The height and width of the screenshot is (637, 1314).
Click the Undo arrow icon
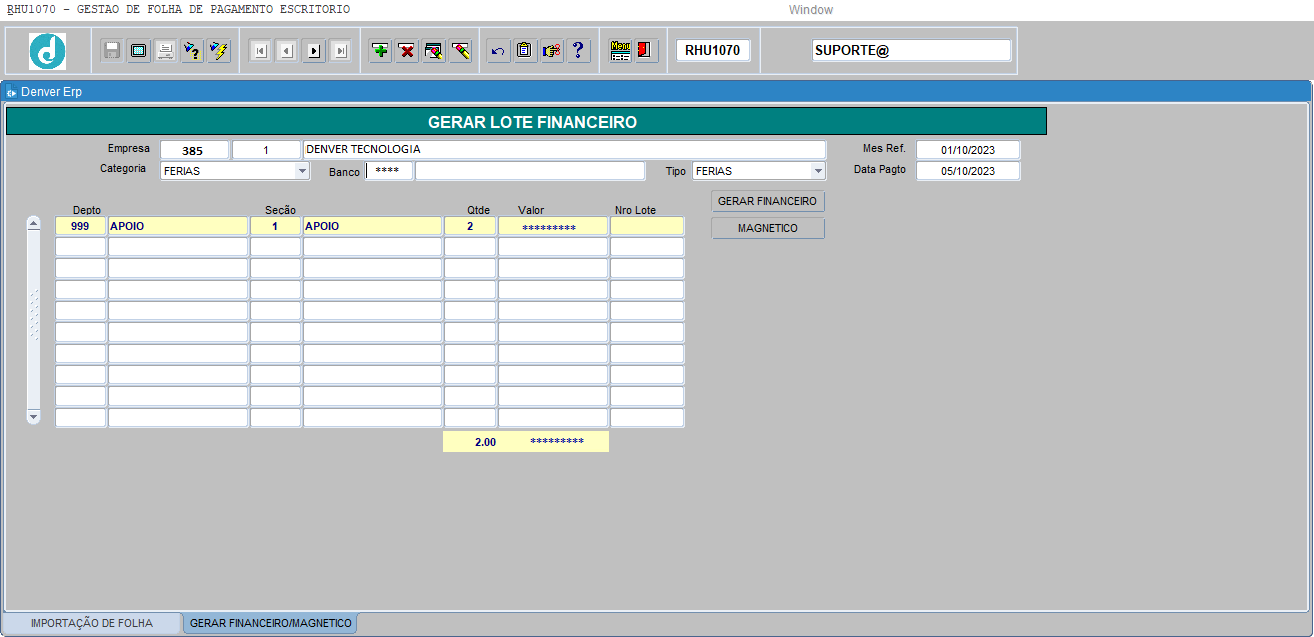(x=498, y=51)
